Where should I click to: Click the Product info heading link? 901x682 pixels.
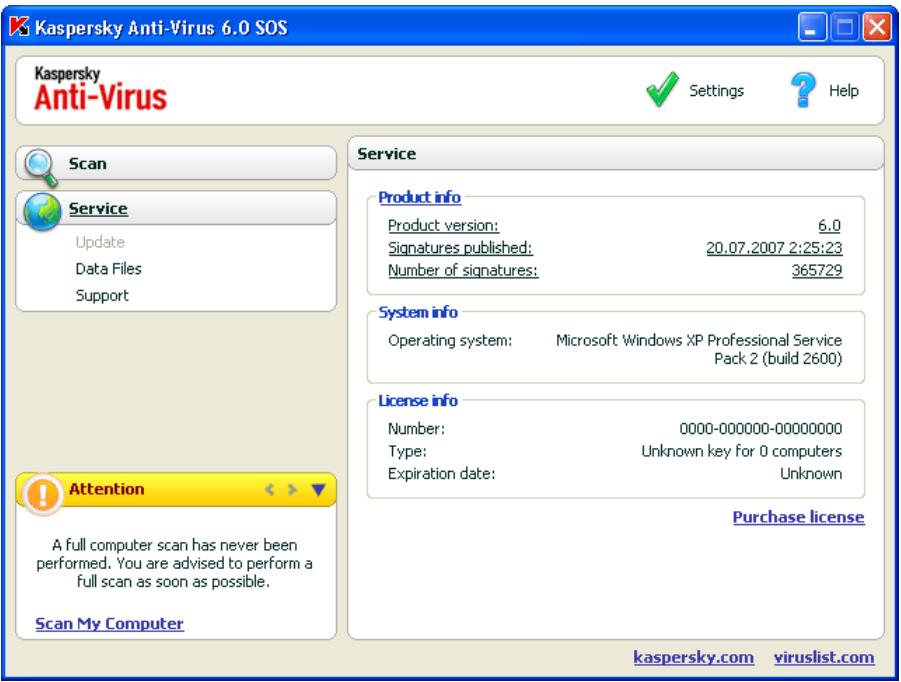pos(419,197)
